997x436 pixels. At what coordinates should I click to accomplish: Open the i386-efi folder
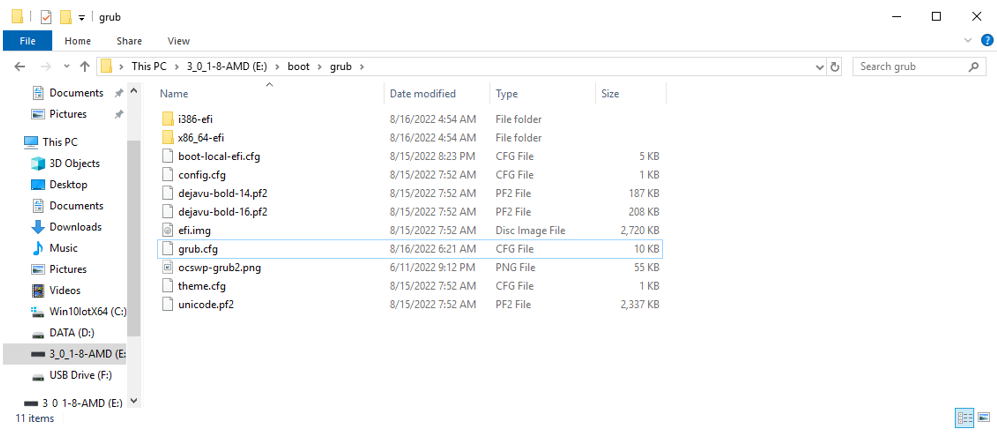(x=194, y=119)
